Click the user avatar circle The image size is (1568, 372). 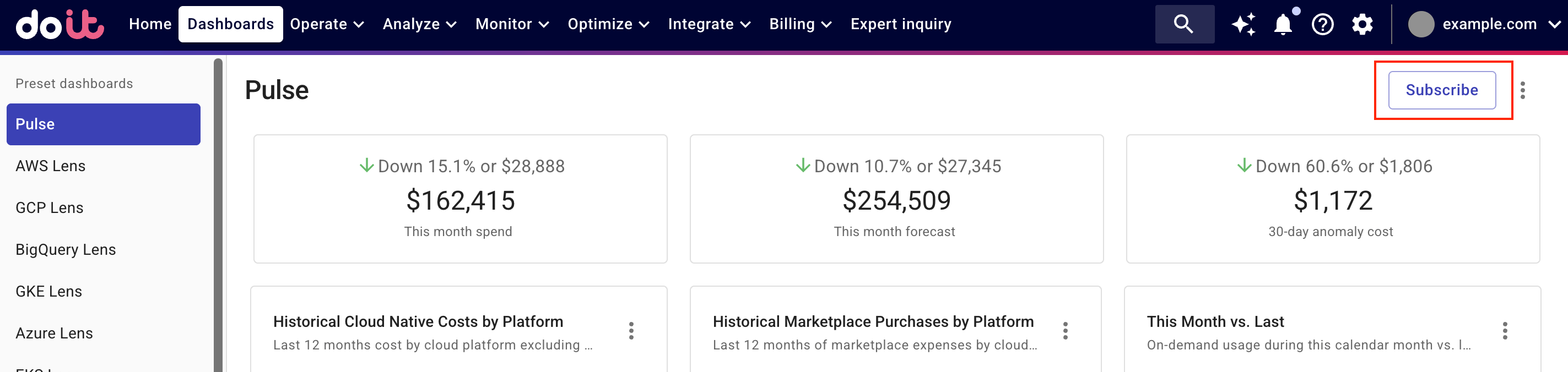click(1421, 24)
